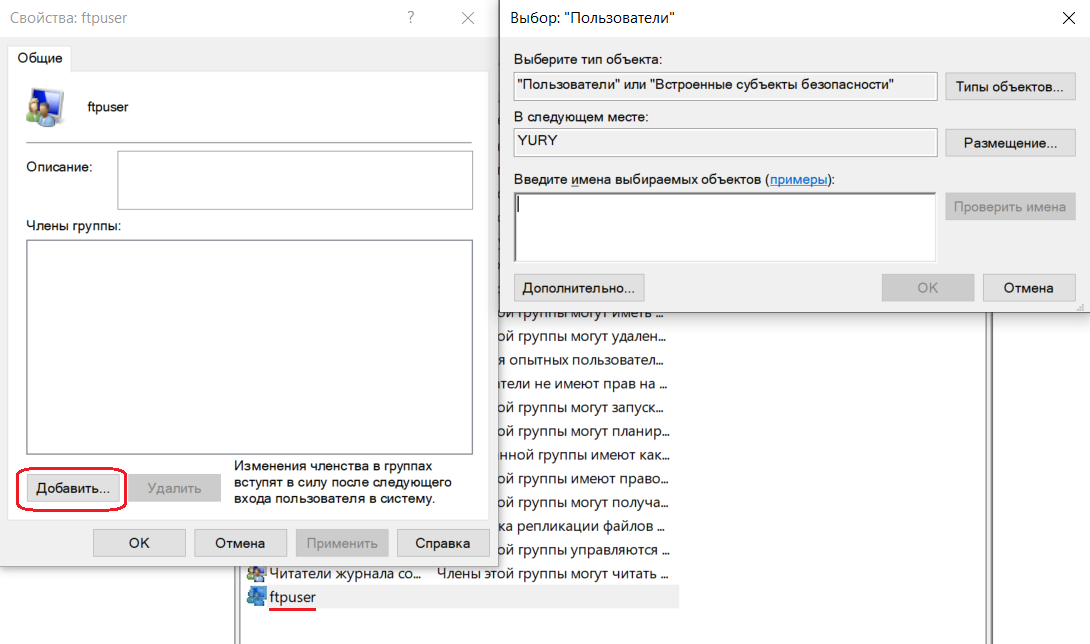Screen dimensions: 1090x644
Task: Click the event log readers group icon
Action: click(257, 573)
